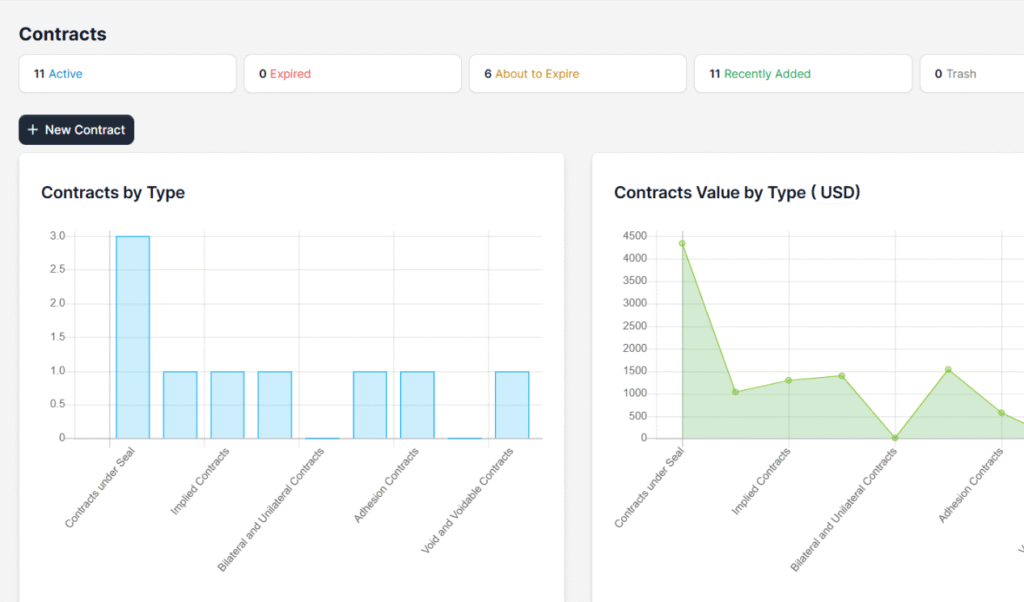Click the plus icon on New Contract
Screen dimensions: 1024x602
[x=33, y=130]
